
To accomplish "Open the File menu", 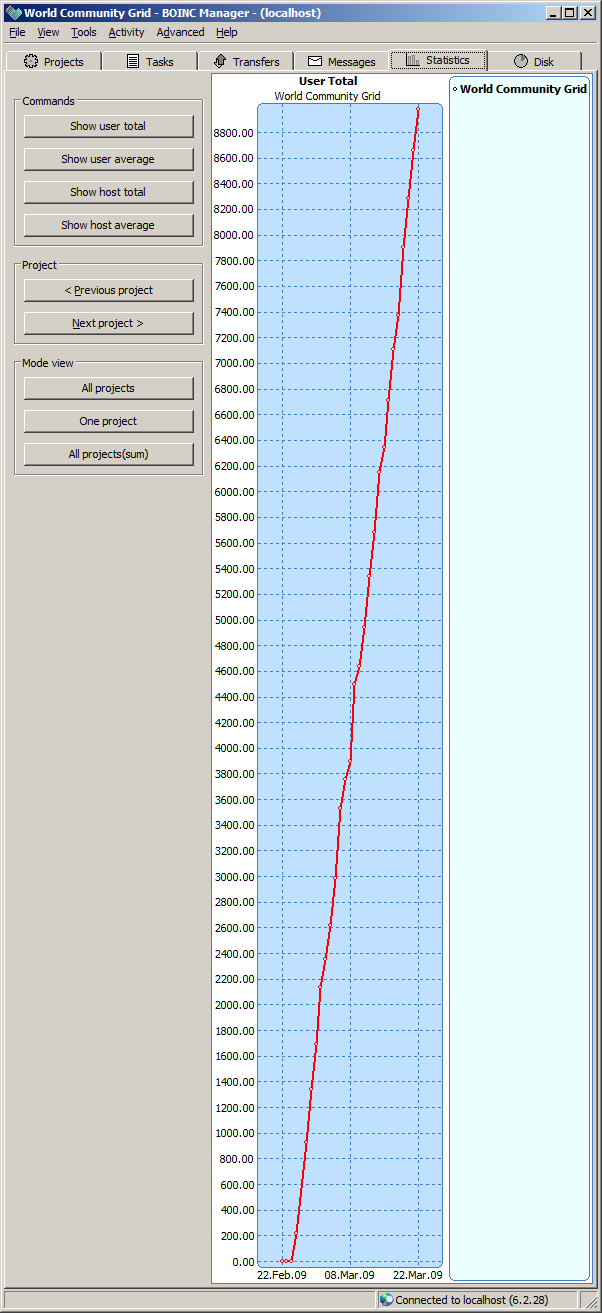I will pyautogui.click(x=17, y=32).
